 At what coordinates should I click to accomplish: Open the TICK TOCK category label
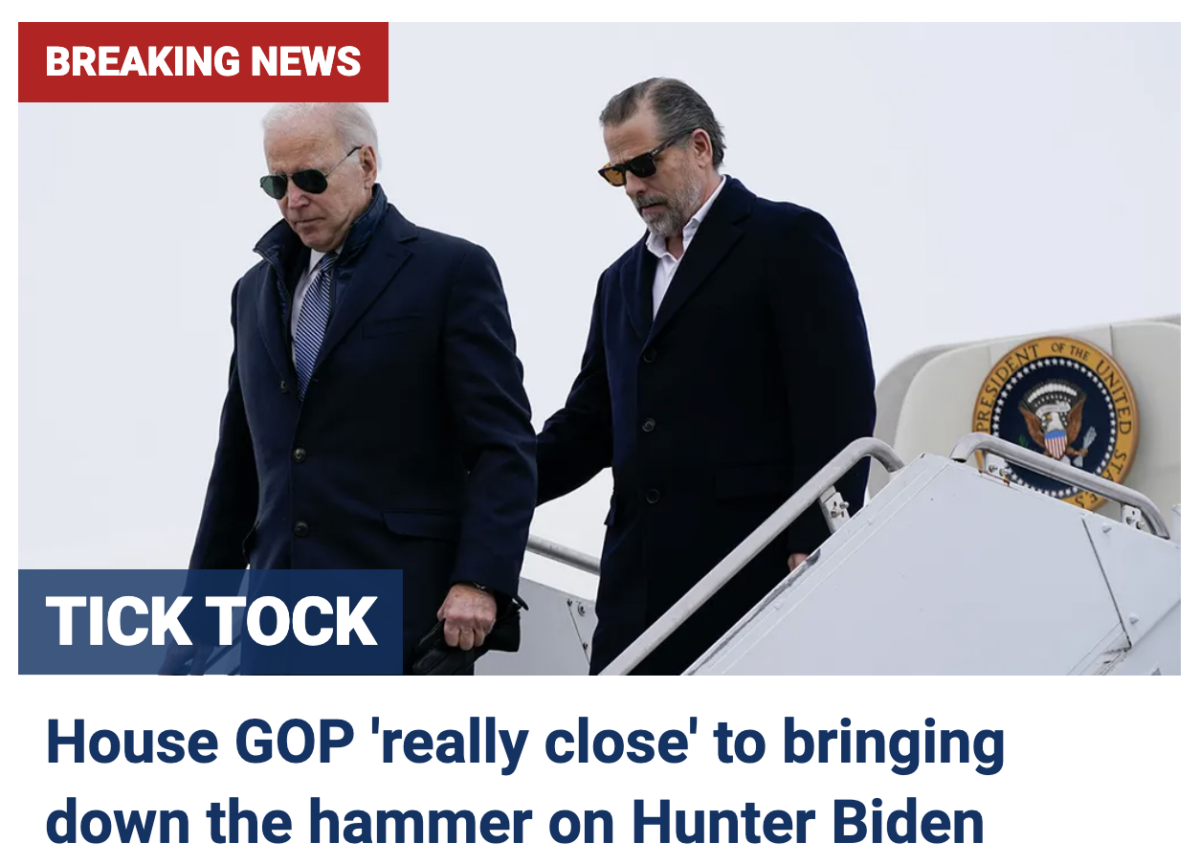coord(210,622)
